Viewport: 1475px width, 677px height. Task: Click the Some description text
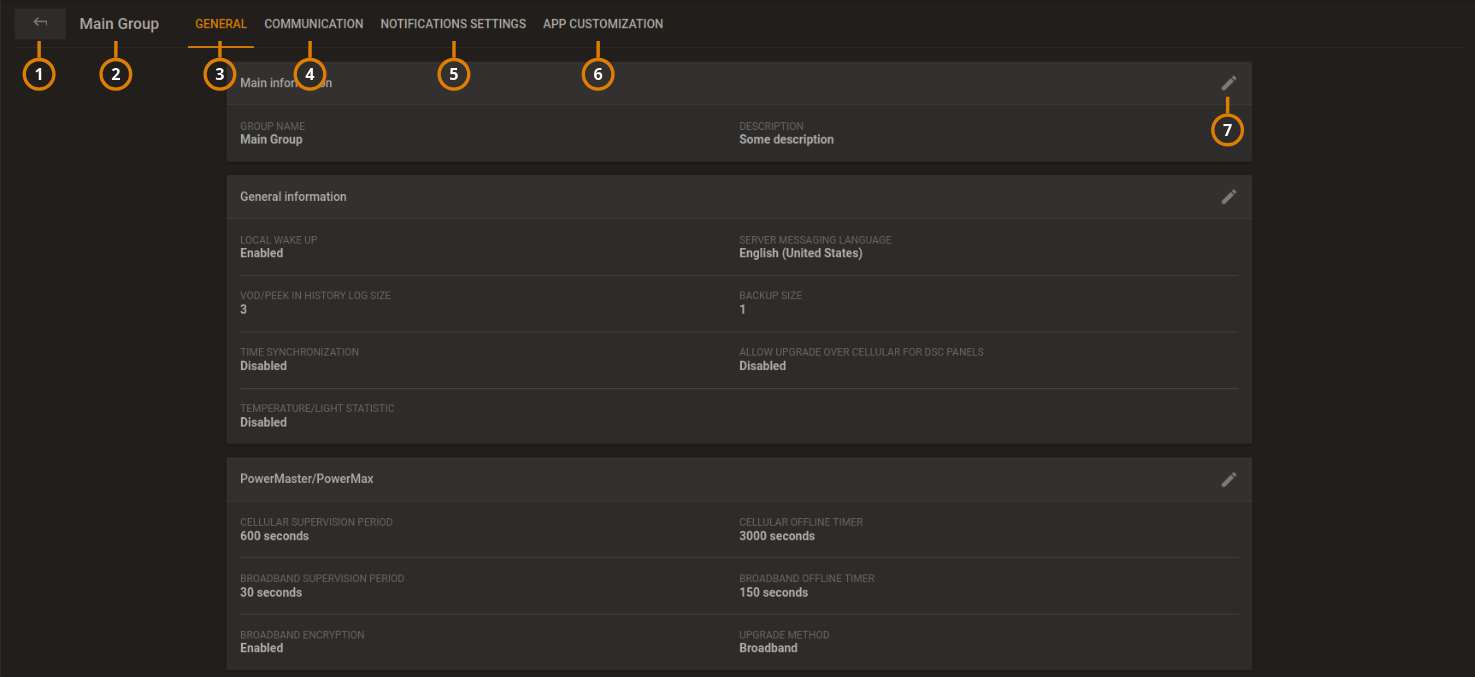tap(786, 139)
